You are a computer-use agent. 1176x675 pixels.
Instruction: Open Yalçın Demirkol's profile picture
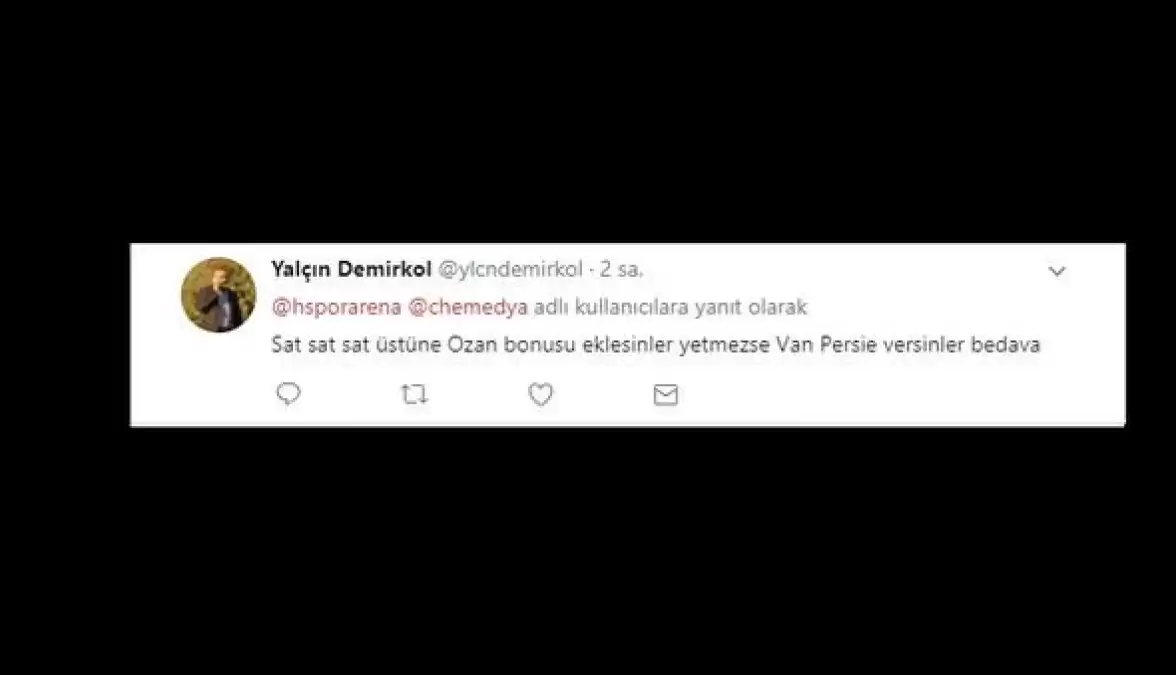[218, 295]
